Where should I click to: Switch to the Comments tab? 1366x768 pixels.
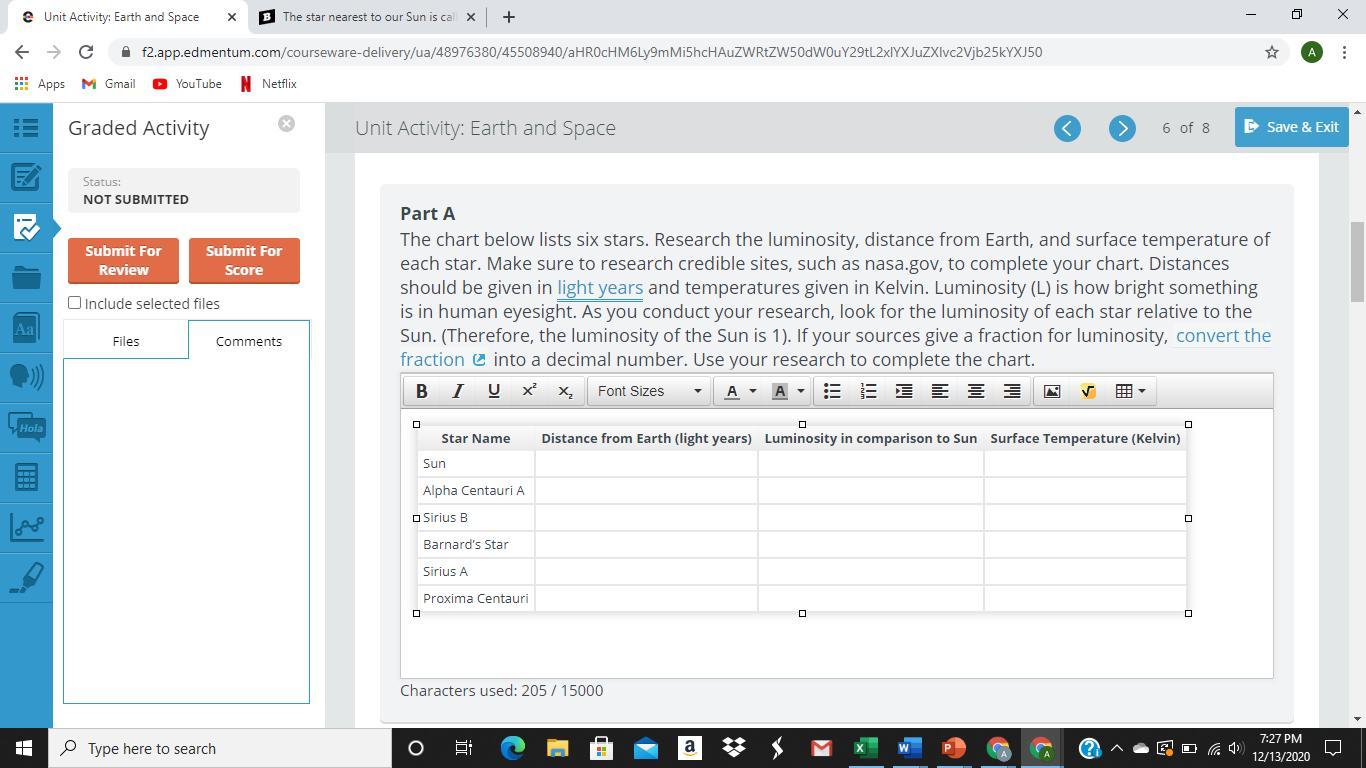(249, 341)
